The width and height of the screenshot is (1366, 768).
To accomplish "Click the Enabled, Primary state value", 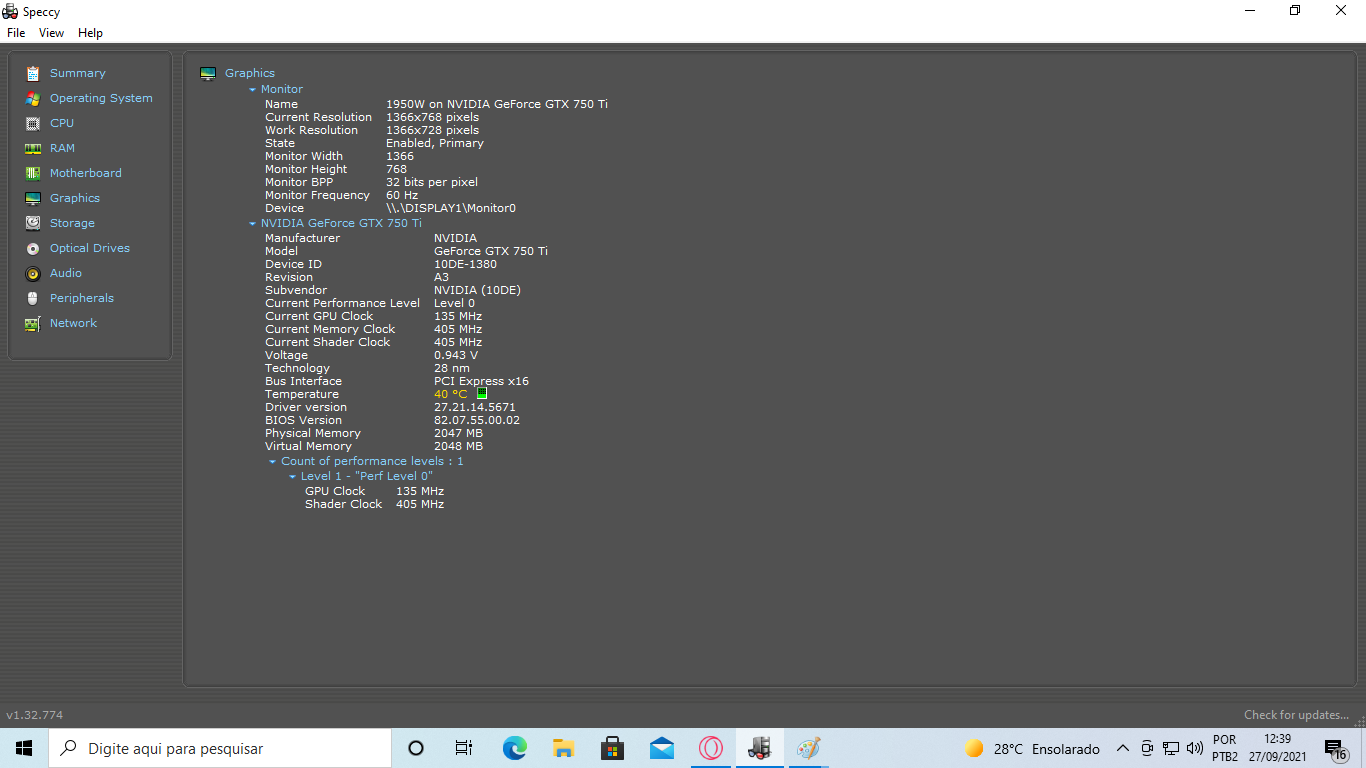I will [435, 143].
